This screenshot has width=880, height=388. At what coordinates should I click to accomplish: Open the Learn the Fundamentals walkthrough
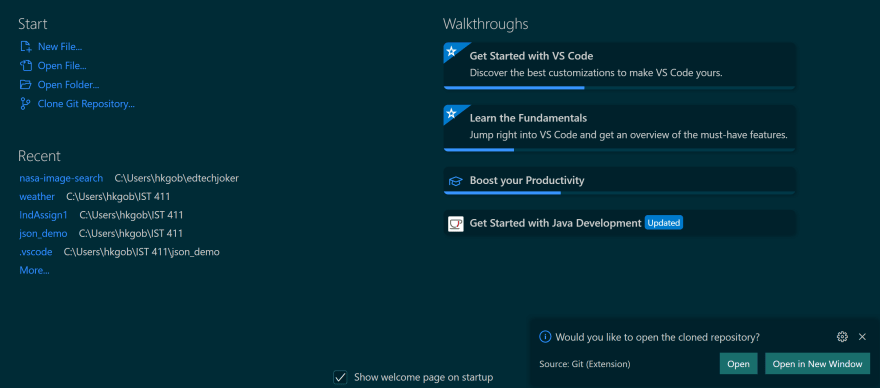(620, 128)
